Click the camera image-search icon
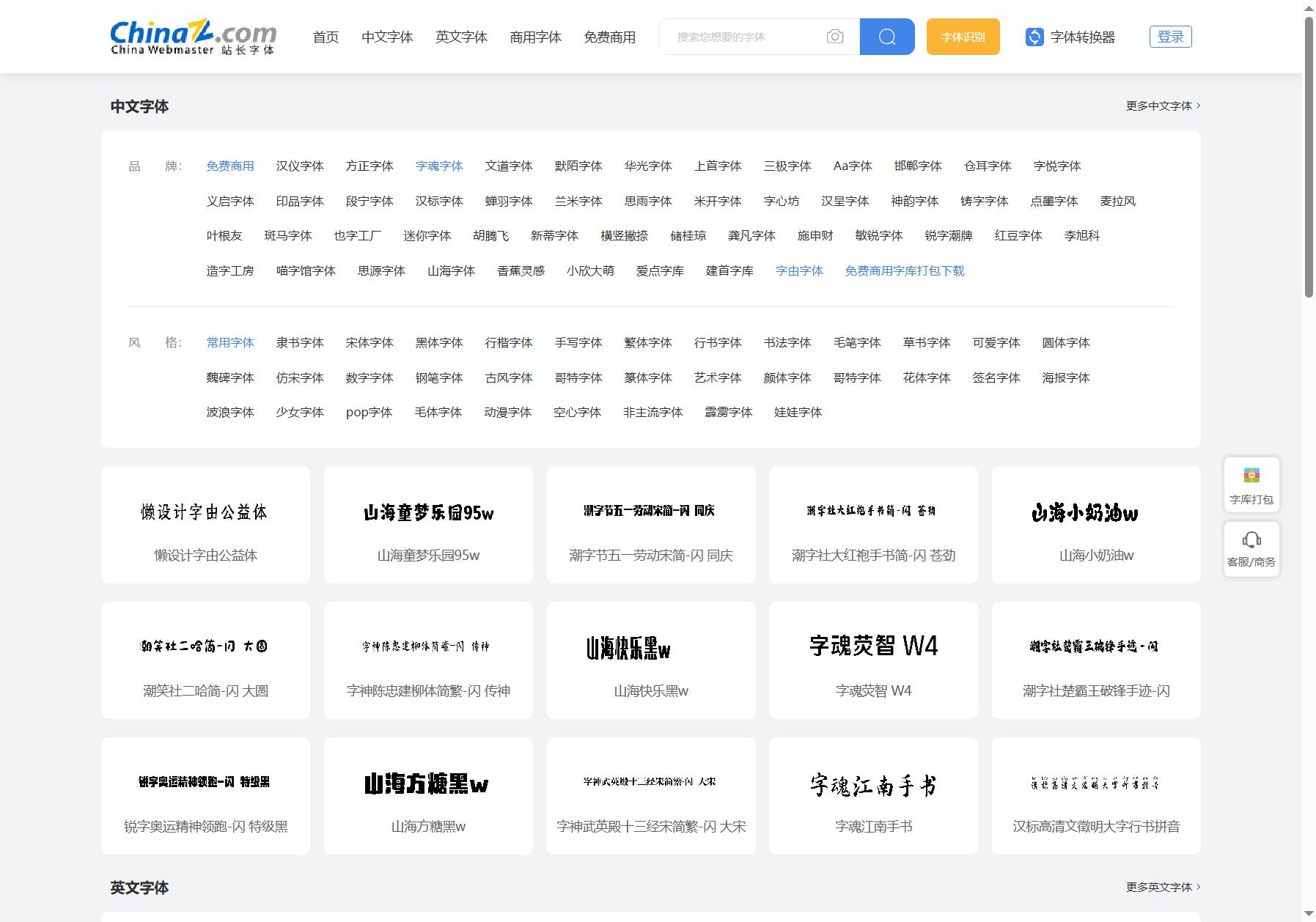 (x=834, y=37)
